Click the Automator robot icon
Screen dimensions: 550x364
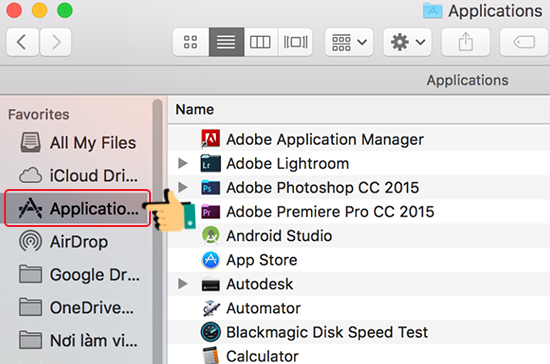[x=211, y=308]
